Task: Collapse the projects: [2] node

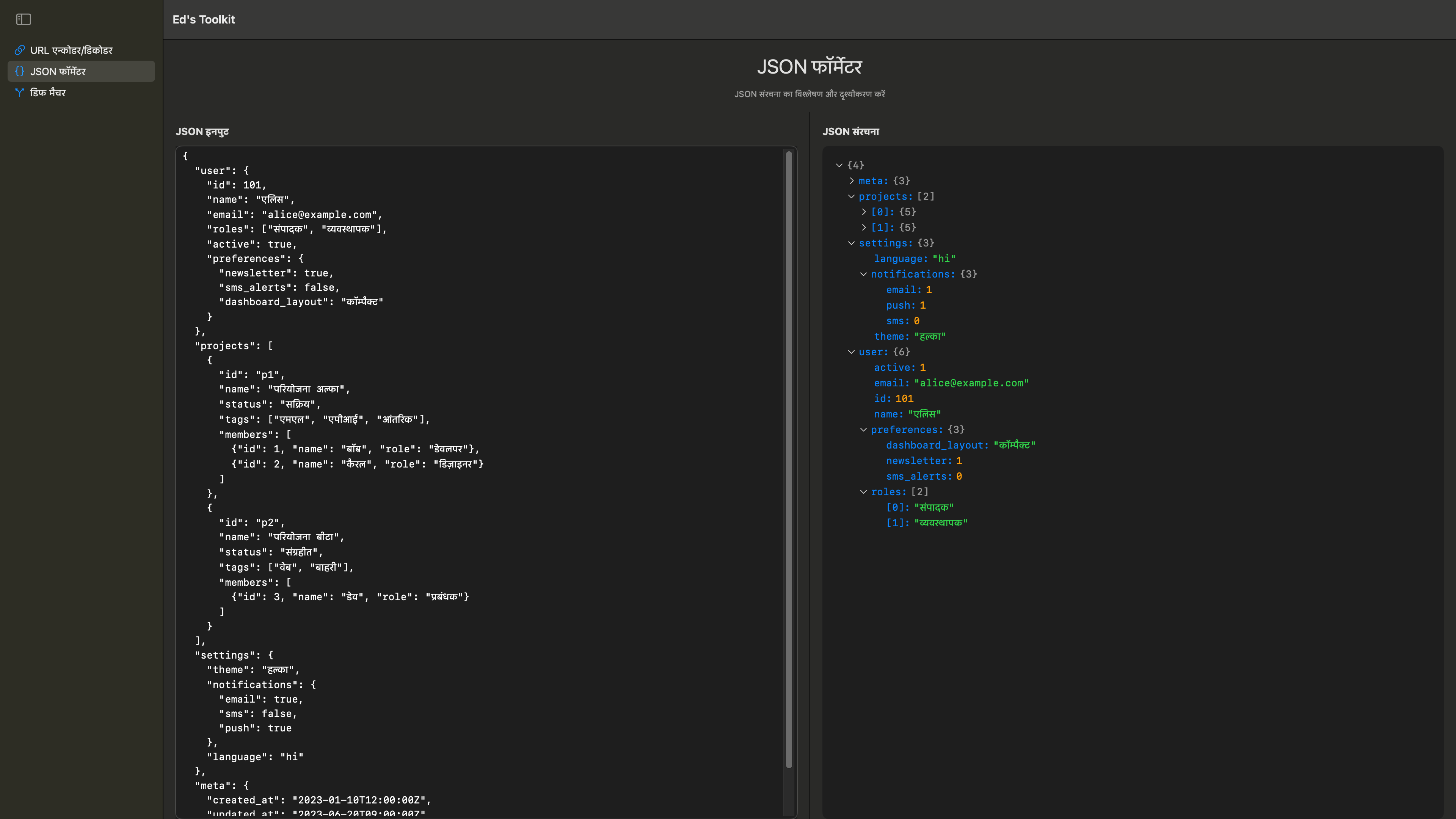Action: (x=851, y=196)
